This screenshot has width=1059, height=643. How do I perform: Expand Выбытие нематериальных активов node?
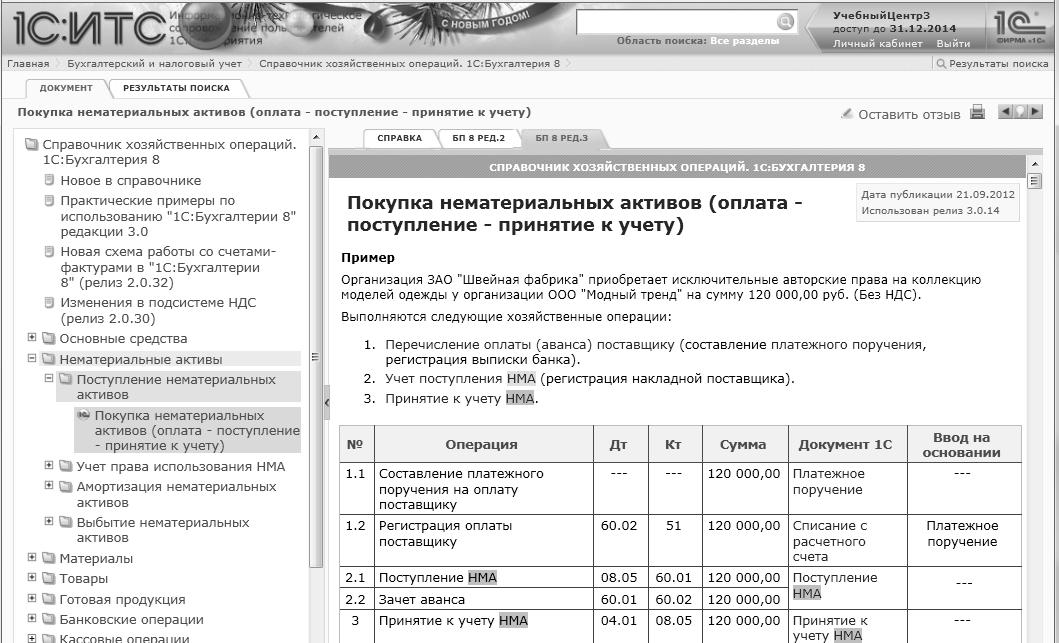point(49,521)
